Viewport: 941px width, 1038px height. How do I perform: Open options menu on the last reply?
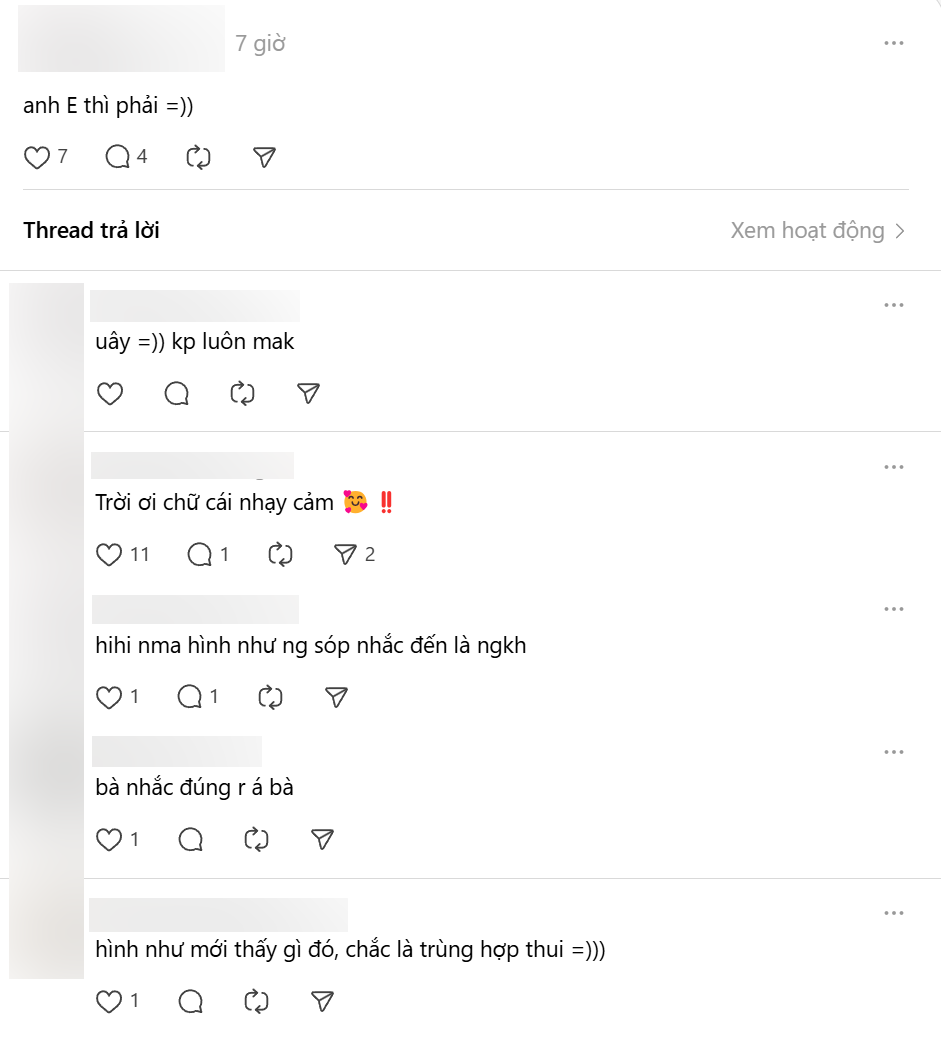893,911
